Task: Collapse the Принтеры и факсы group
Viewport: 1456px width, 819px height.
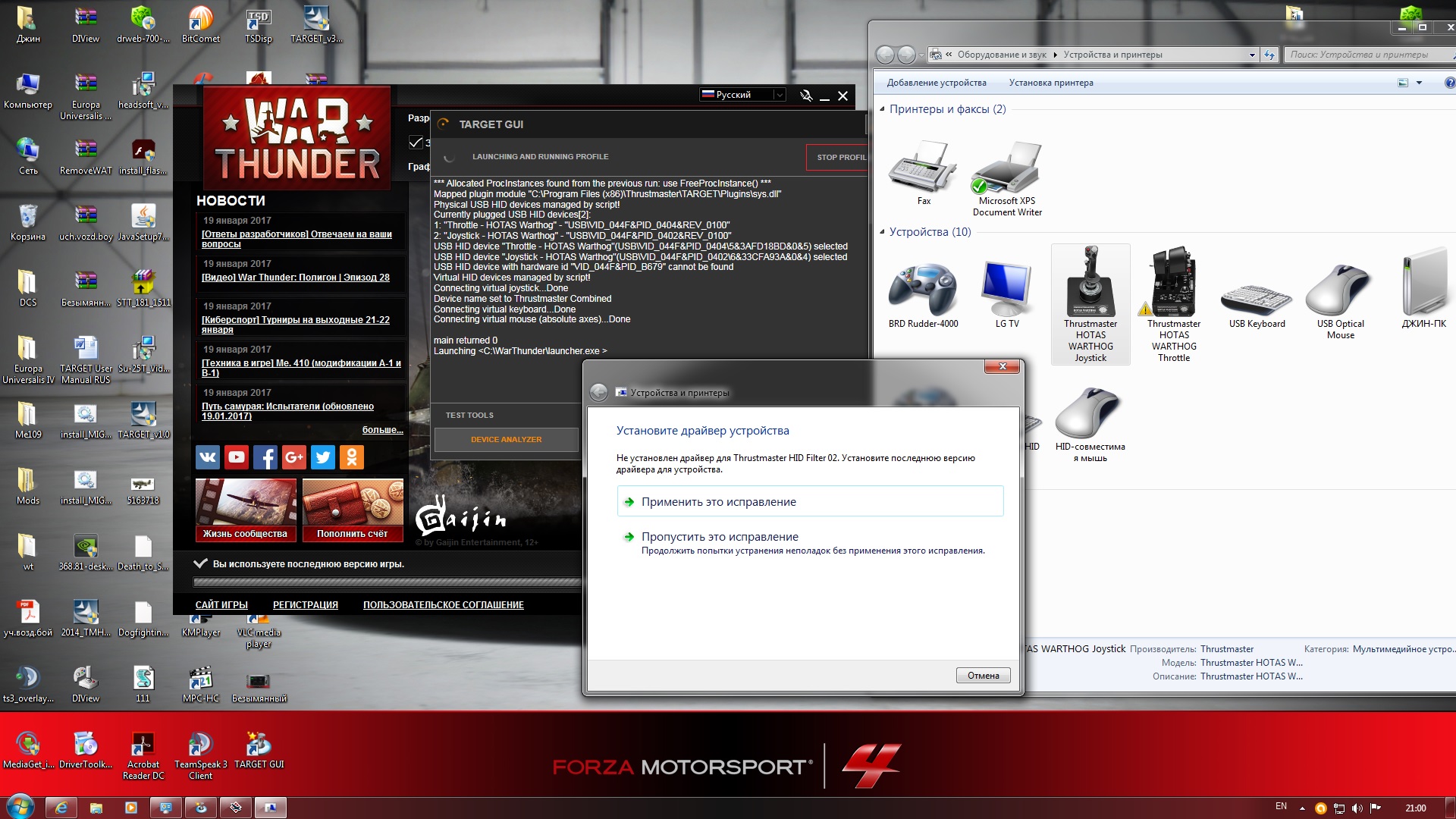Action: click(x=882, y=109)
